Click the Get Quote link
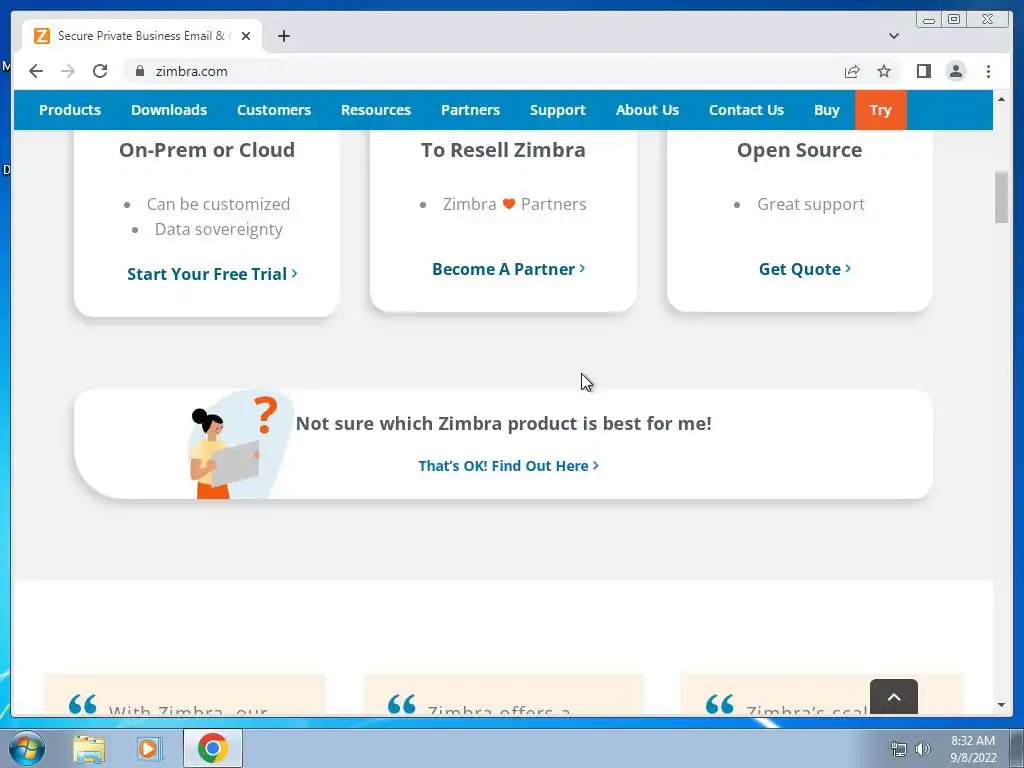Image resolution: width=1024 pixels, height=768 pixels. point(805,269)
